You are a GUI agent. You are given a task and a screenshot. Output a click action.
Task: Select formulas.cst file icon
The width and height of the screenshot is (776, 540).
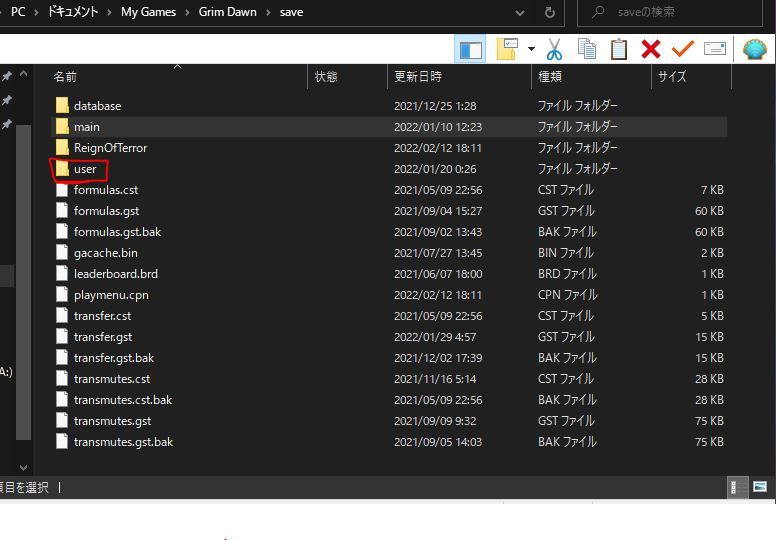click(62, 190)
